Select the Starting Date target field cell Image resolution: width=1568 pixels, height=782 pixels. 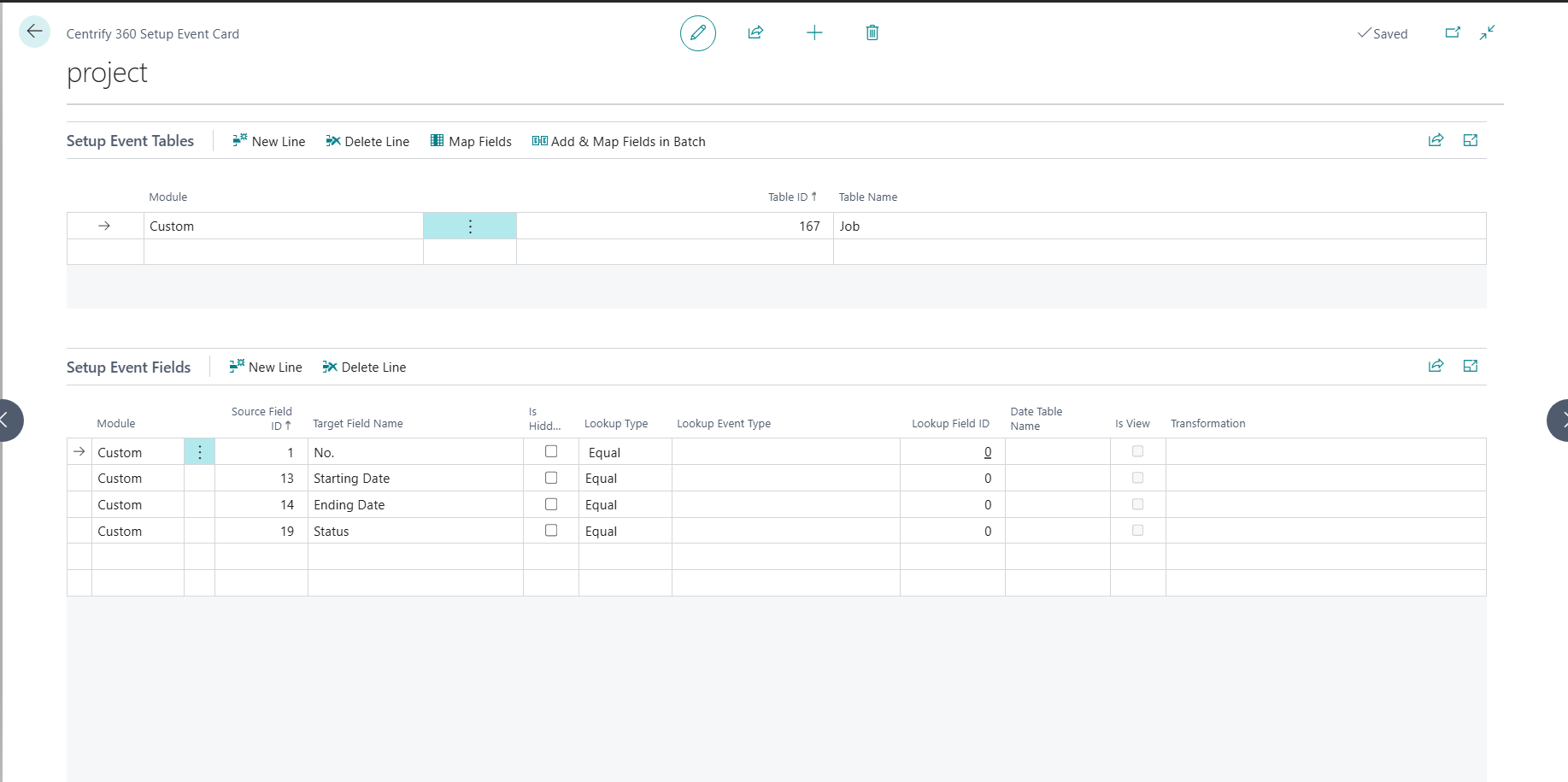click(x=415, y=479)
